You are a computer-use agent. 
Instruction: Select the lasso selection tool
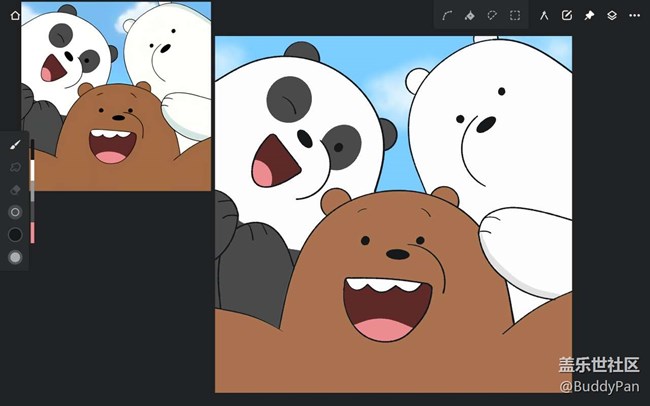tap(492, 16)
